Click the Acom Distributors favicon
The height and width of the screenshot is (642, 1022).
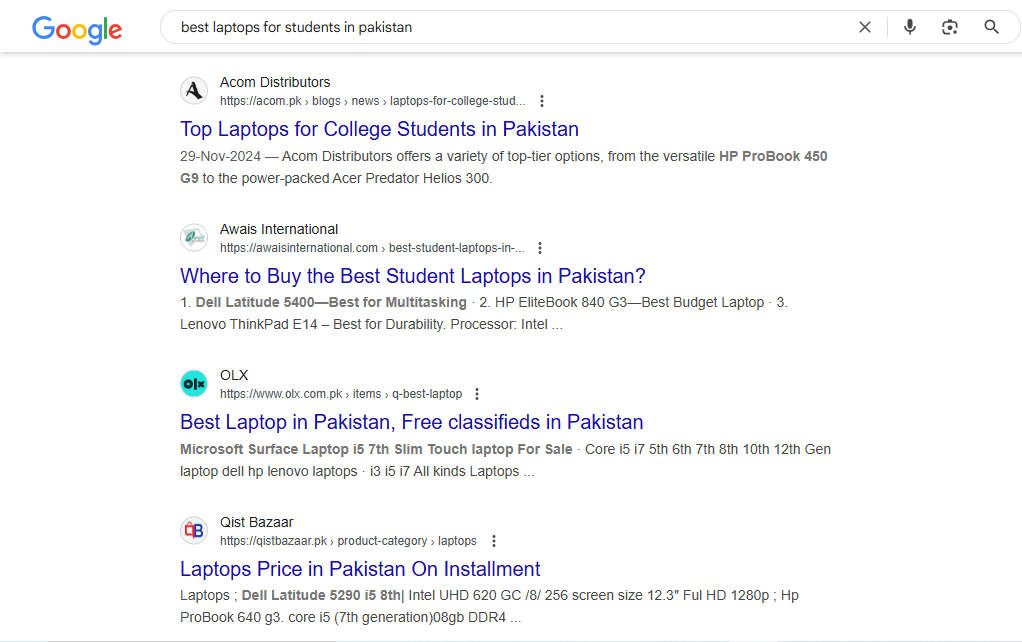[194, 91]
